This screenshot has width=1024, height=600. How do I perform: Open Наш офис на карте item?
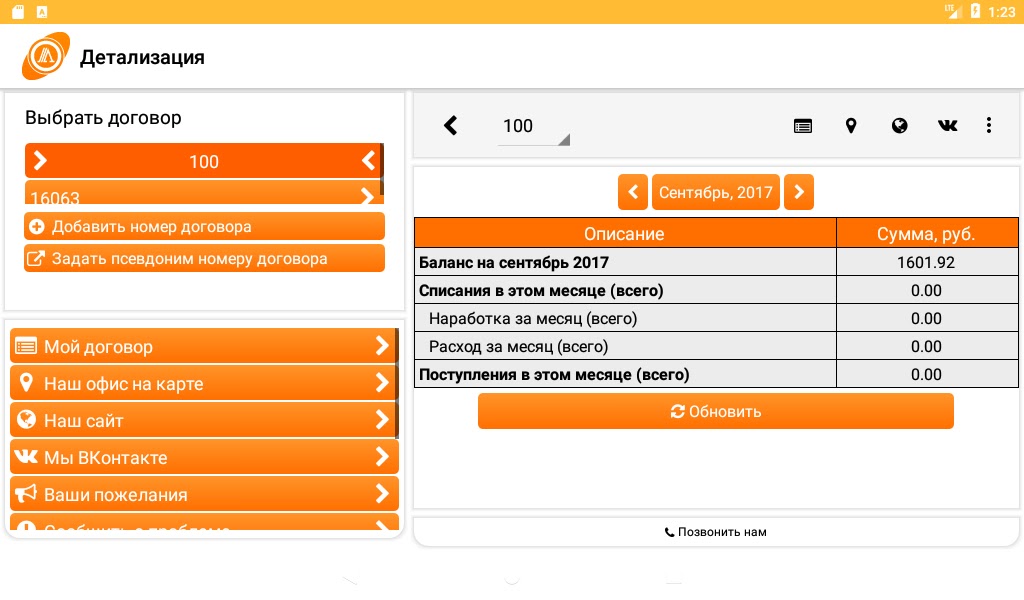(203, 383)
